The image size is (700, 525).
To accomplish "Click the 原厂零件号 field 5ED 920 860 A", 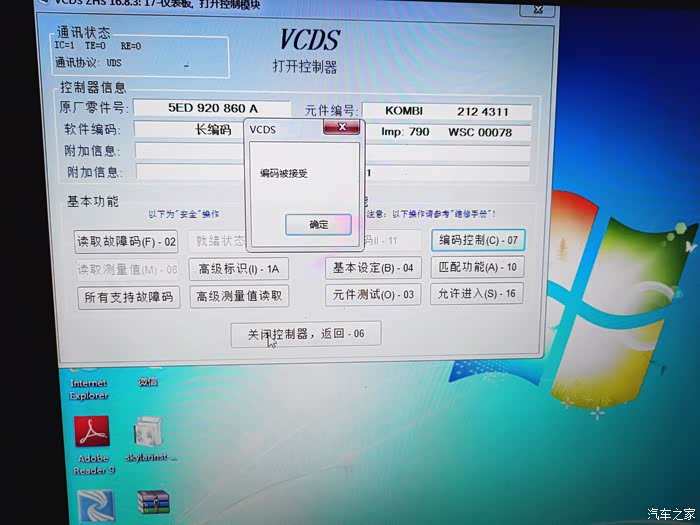I will coord(212,107).
